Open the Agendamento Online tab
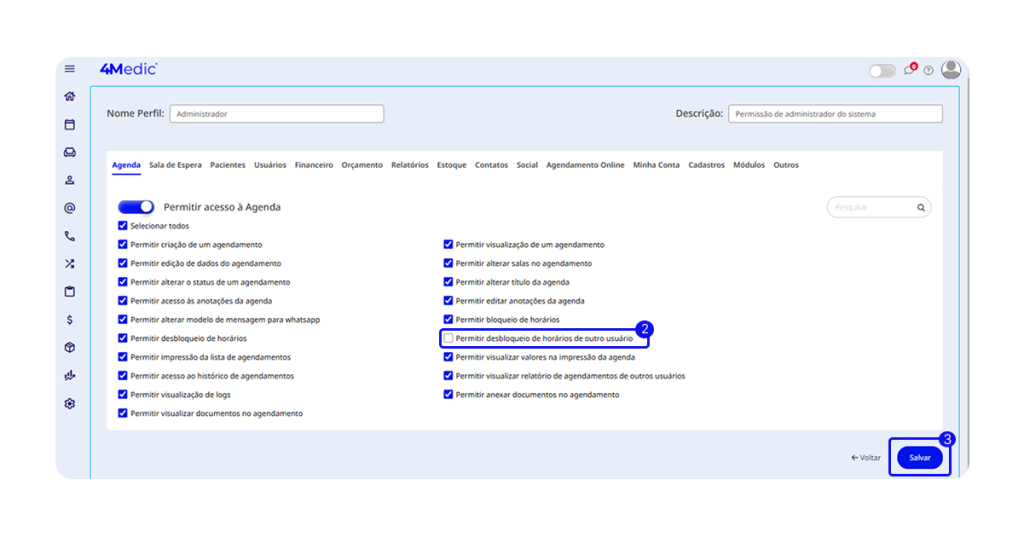 pyautogui.click(x=585, y=165)
